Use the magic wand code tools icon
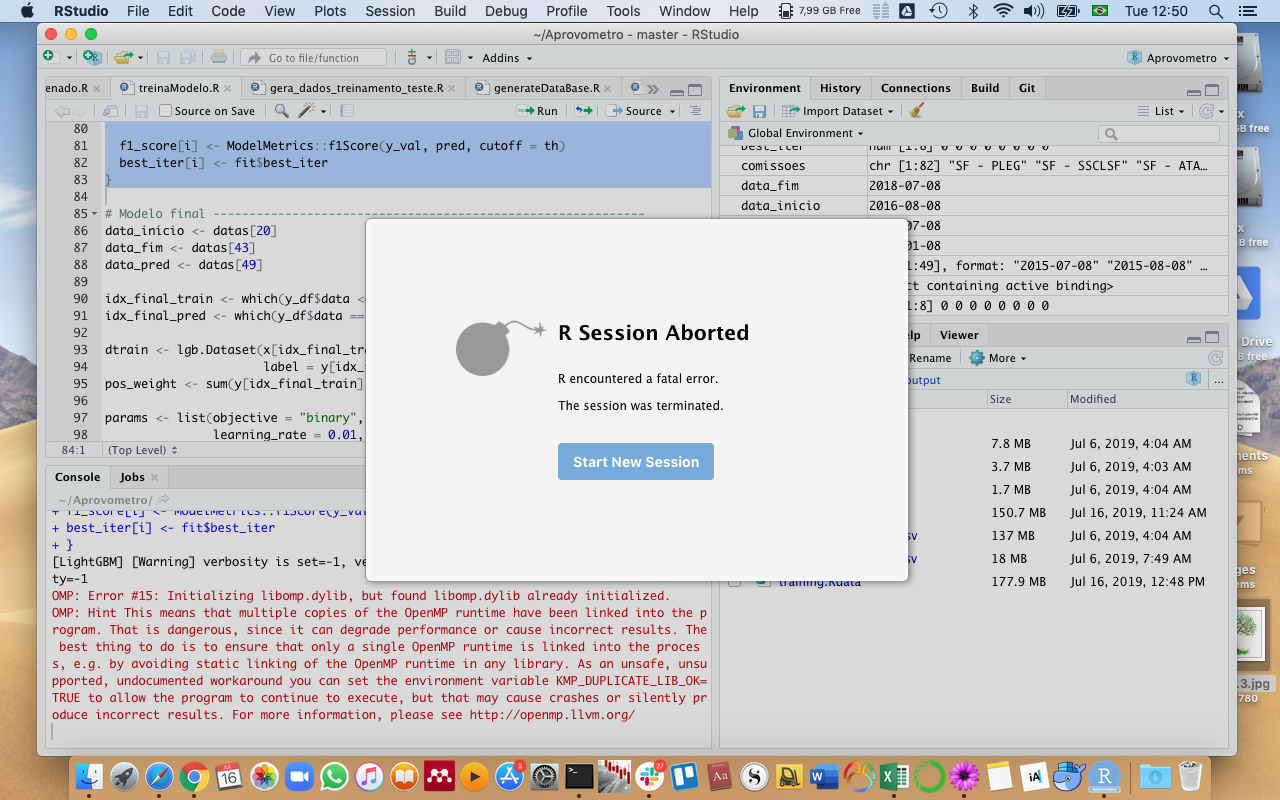 pos(306,111)
